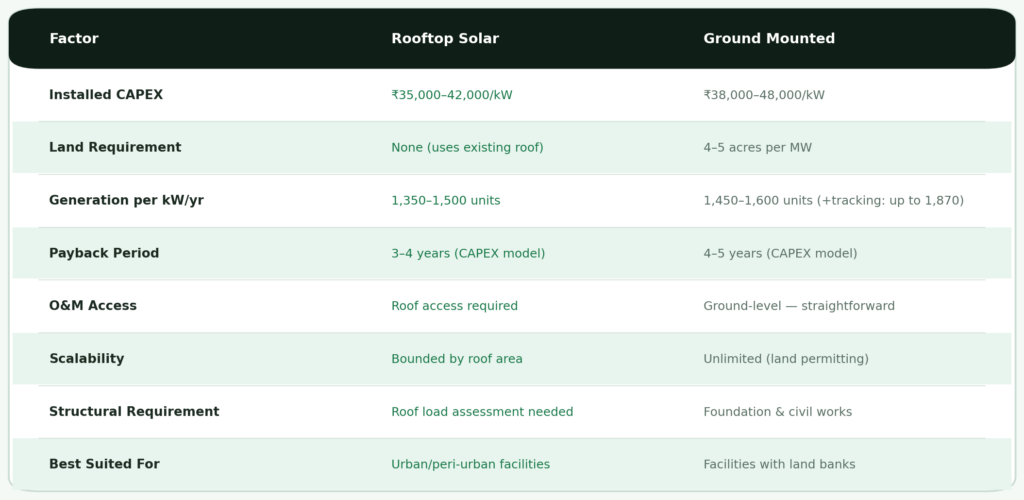Click the '1,350–1,500 units' cell
The image size is (1024, 500).
pyautogui.click(x=445, y=200)
